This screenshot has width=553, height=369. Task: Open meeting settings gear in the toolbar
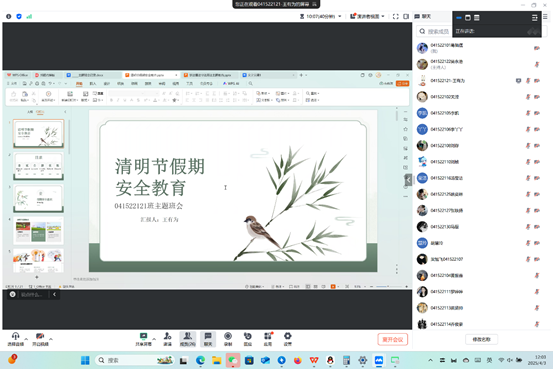point(288,339)
